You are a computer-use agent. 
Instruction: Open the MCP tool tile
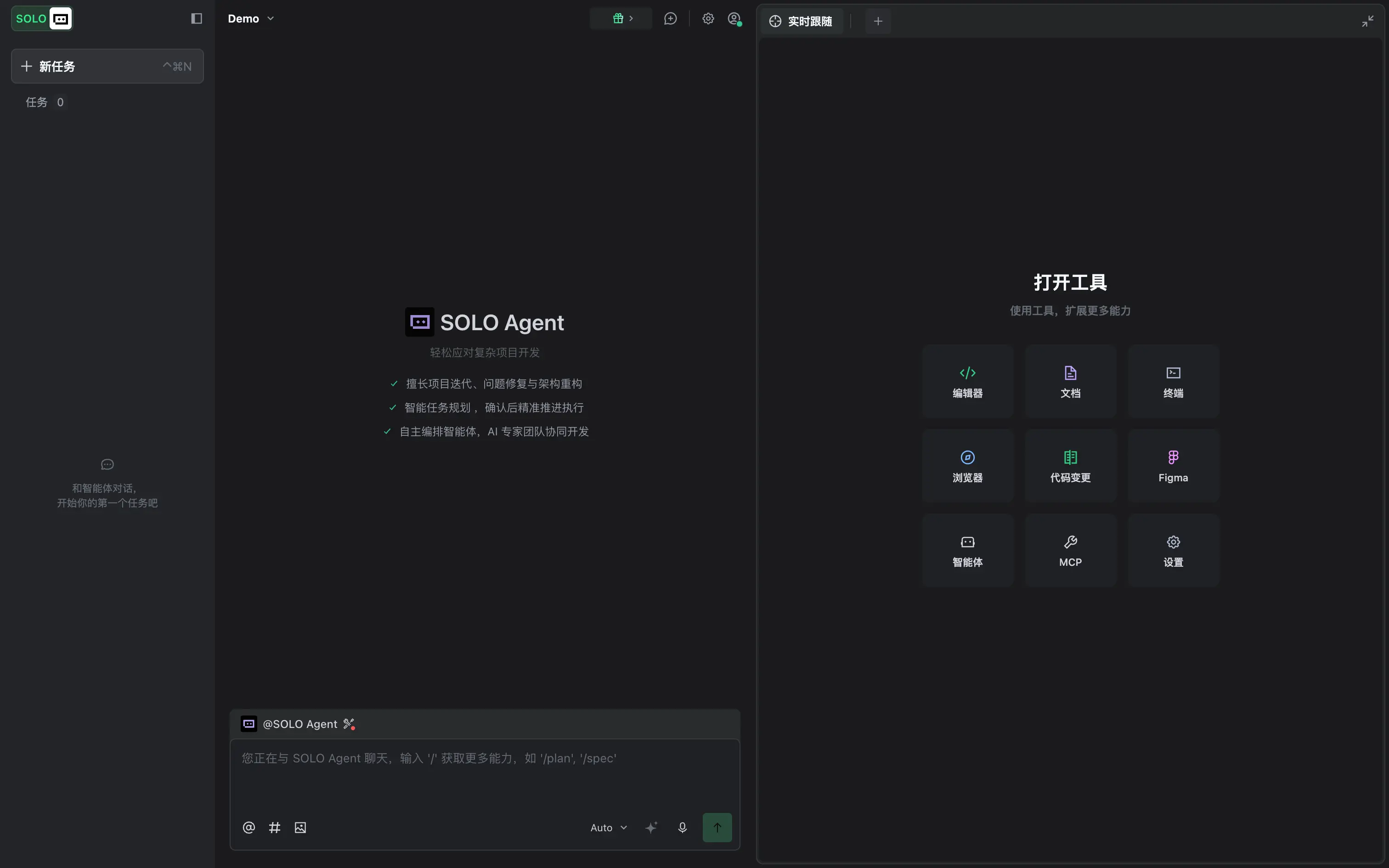pyautogui.click(x=1070, y=550)
